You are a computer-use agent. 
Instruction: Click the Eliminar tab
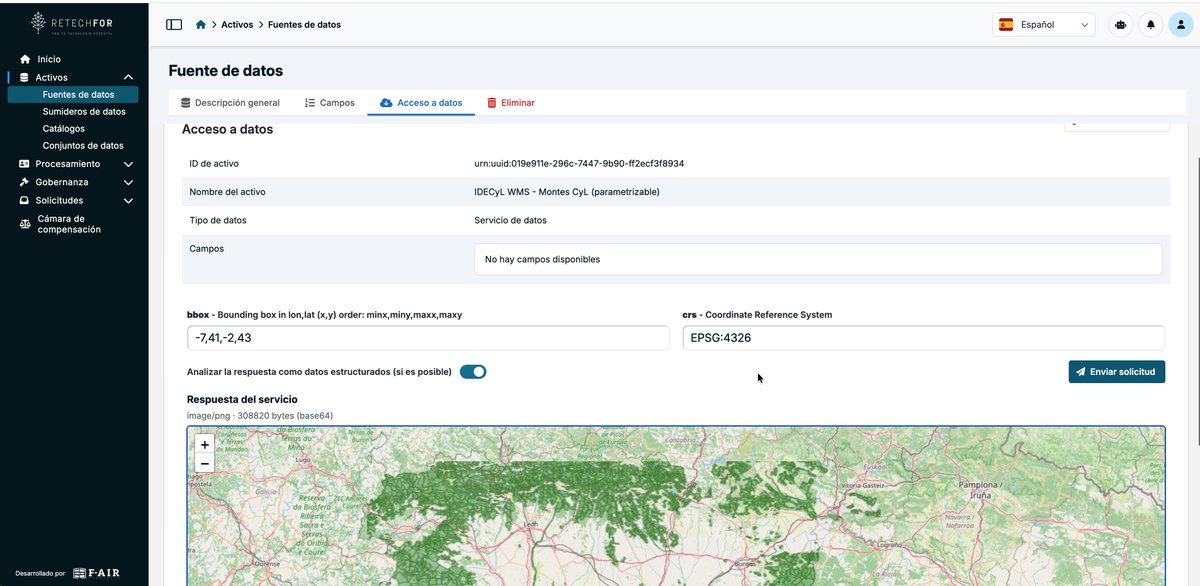click(x=510, y=102)
